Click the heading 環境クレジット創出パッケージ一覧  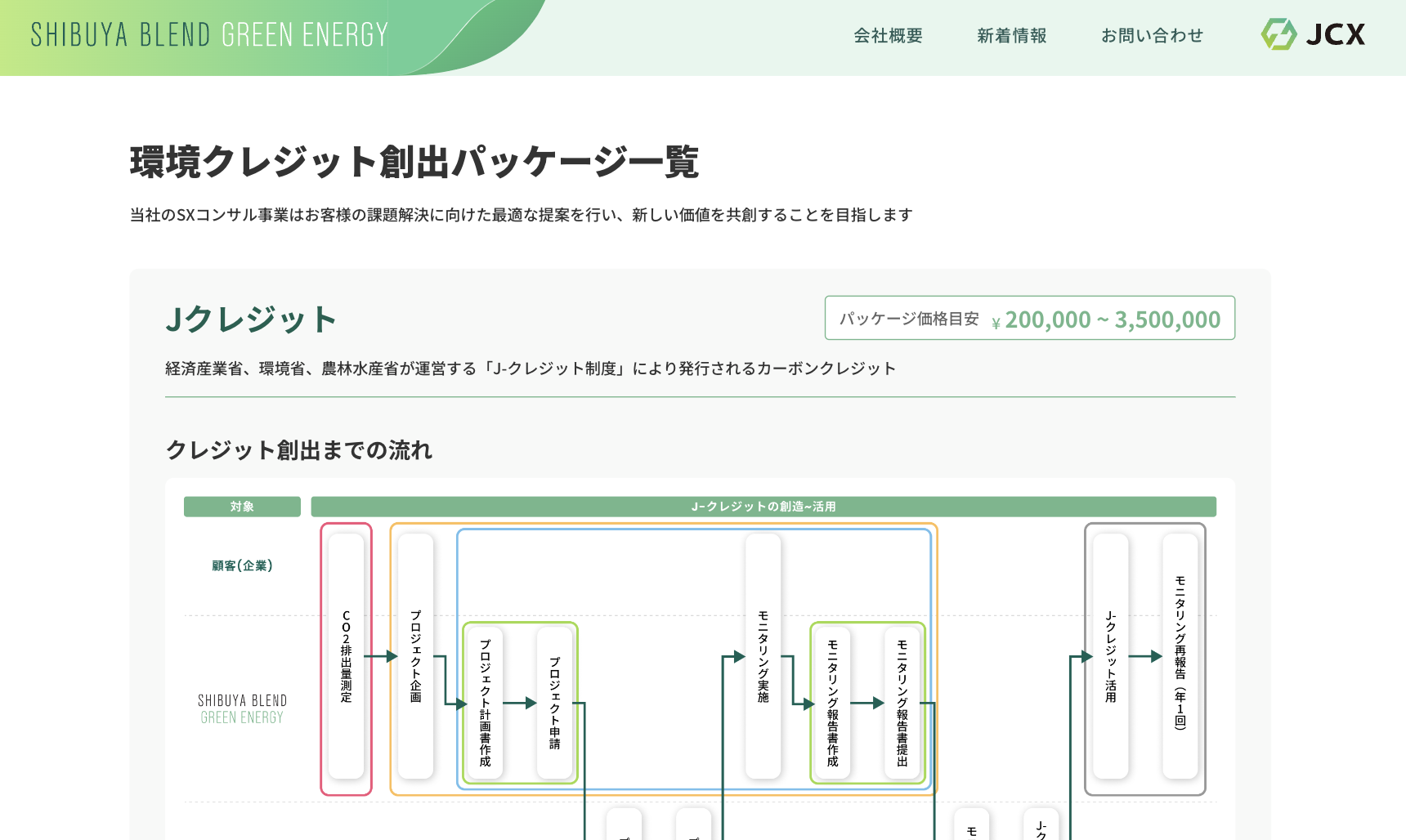[x=414, y=161]
